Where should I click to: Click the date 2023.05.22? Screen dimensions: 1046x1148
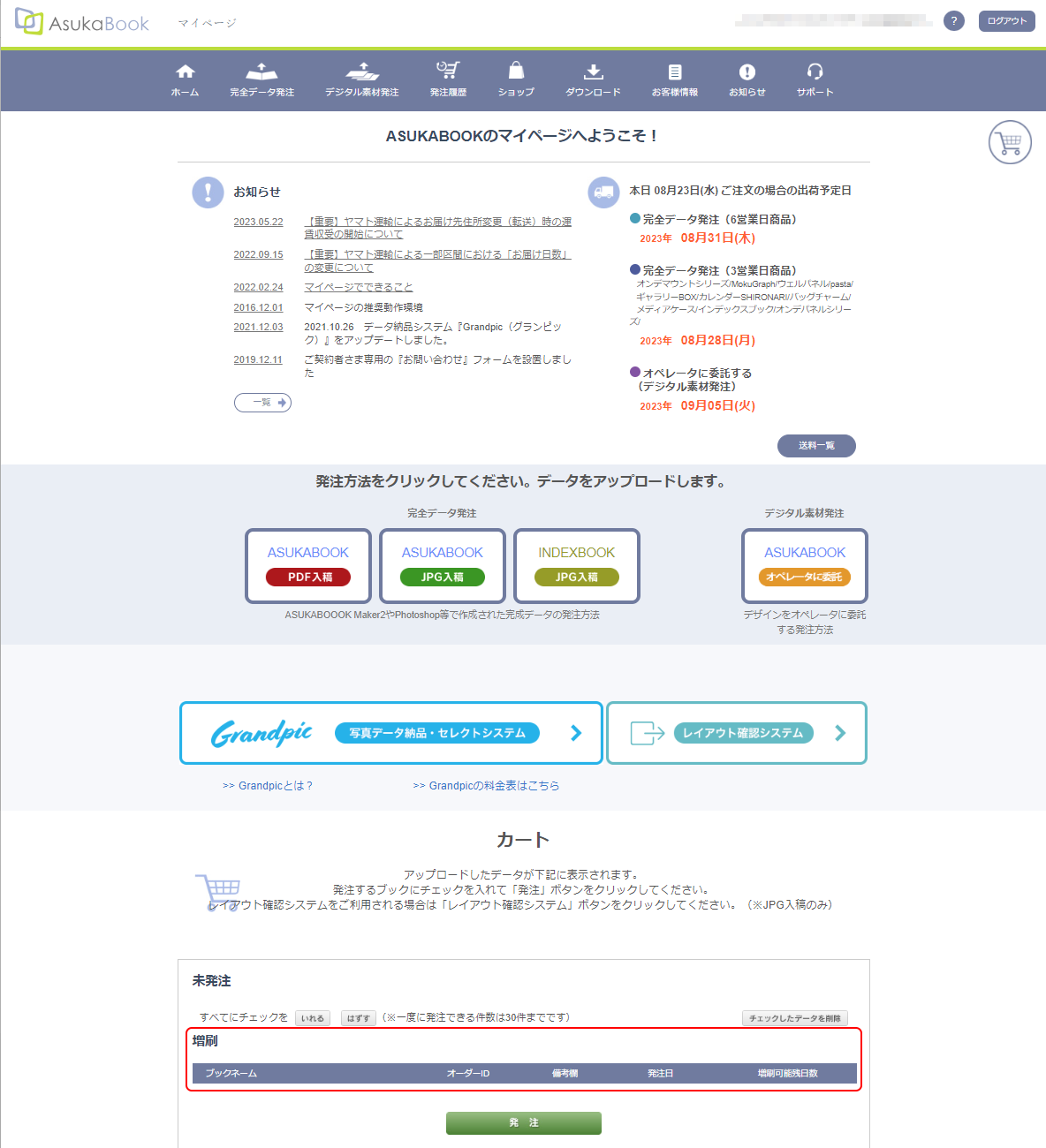(x=258, y=222)
